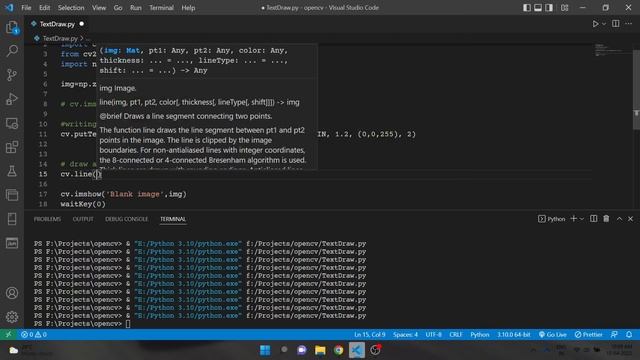Image resolution: width=640 pixels, height=360 pixels.
Task: Open the Selection menu
Action: point(71,8)
